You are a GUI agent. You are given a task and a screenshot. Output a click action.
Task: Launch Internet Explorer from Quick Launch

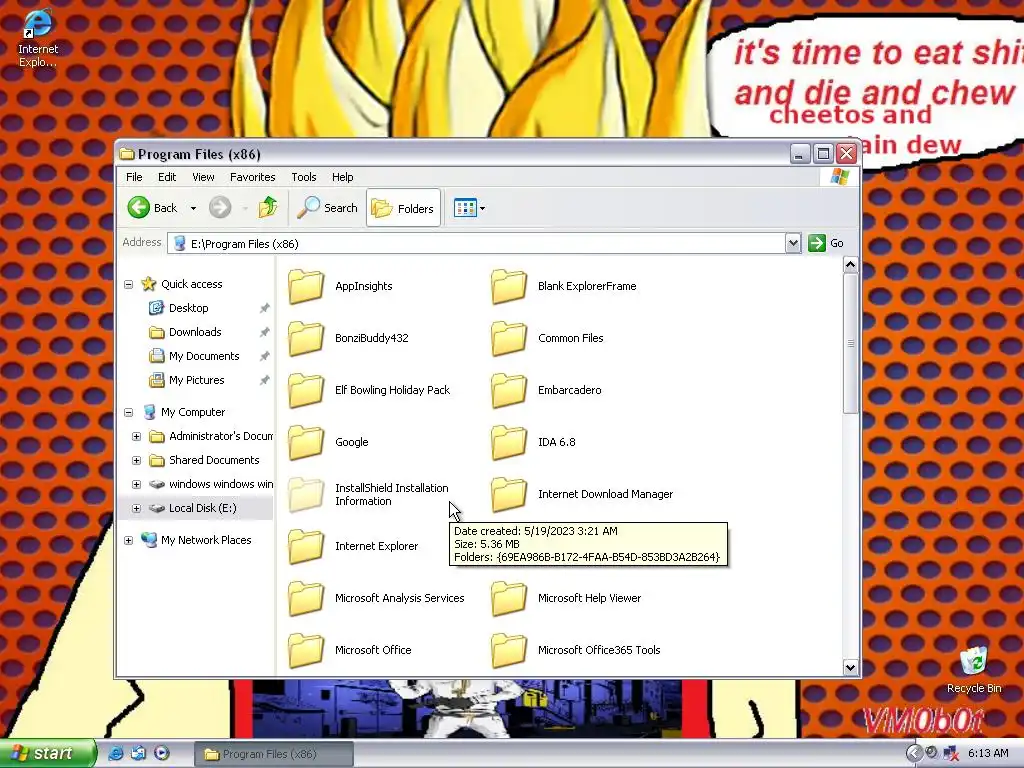point(116,753)
